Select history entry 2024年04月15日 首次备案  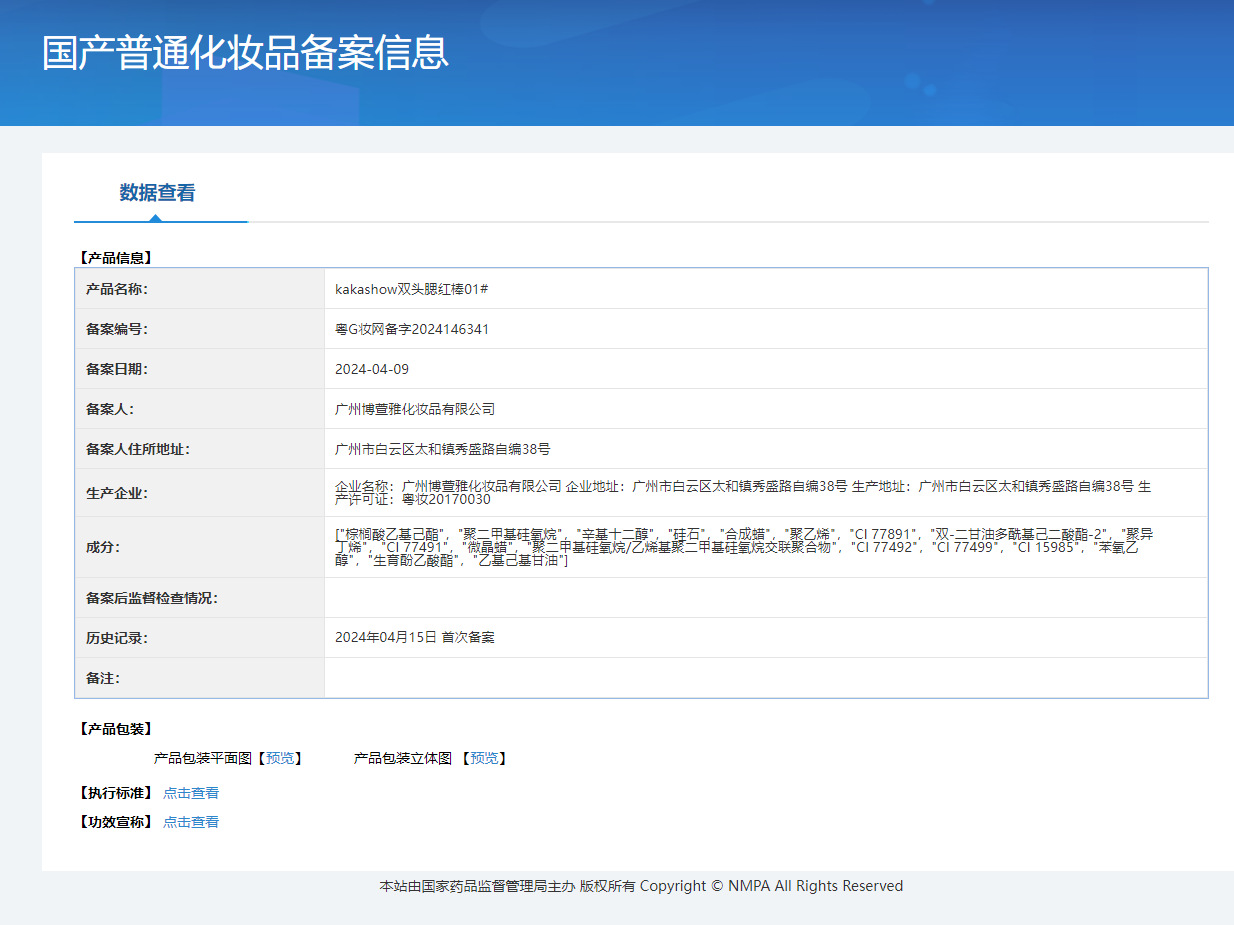[x=415, y=637]
